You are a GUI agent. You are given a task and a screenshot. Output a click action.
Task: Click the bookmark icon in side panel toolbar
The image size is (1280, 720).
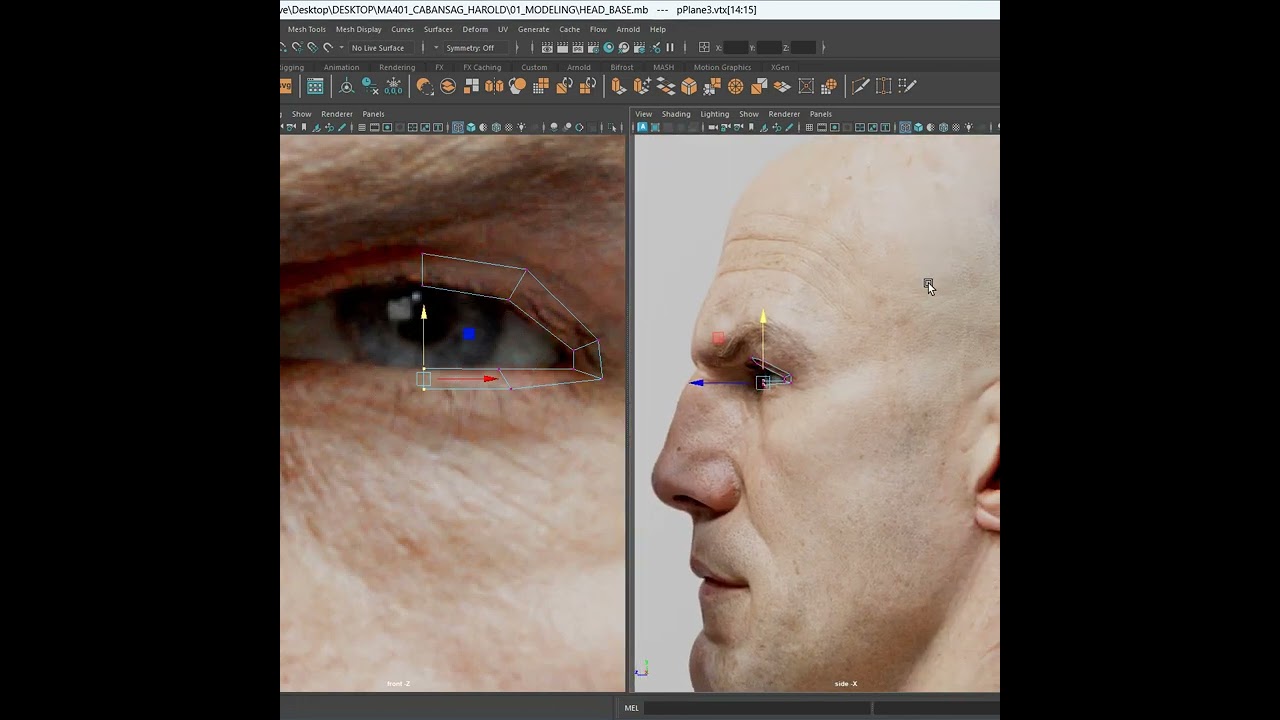pos(751,128)
